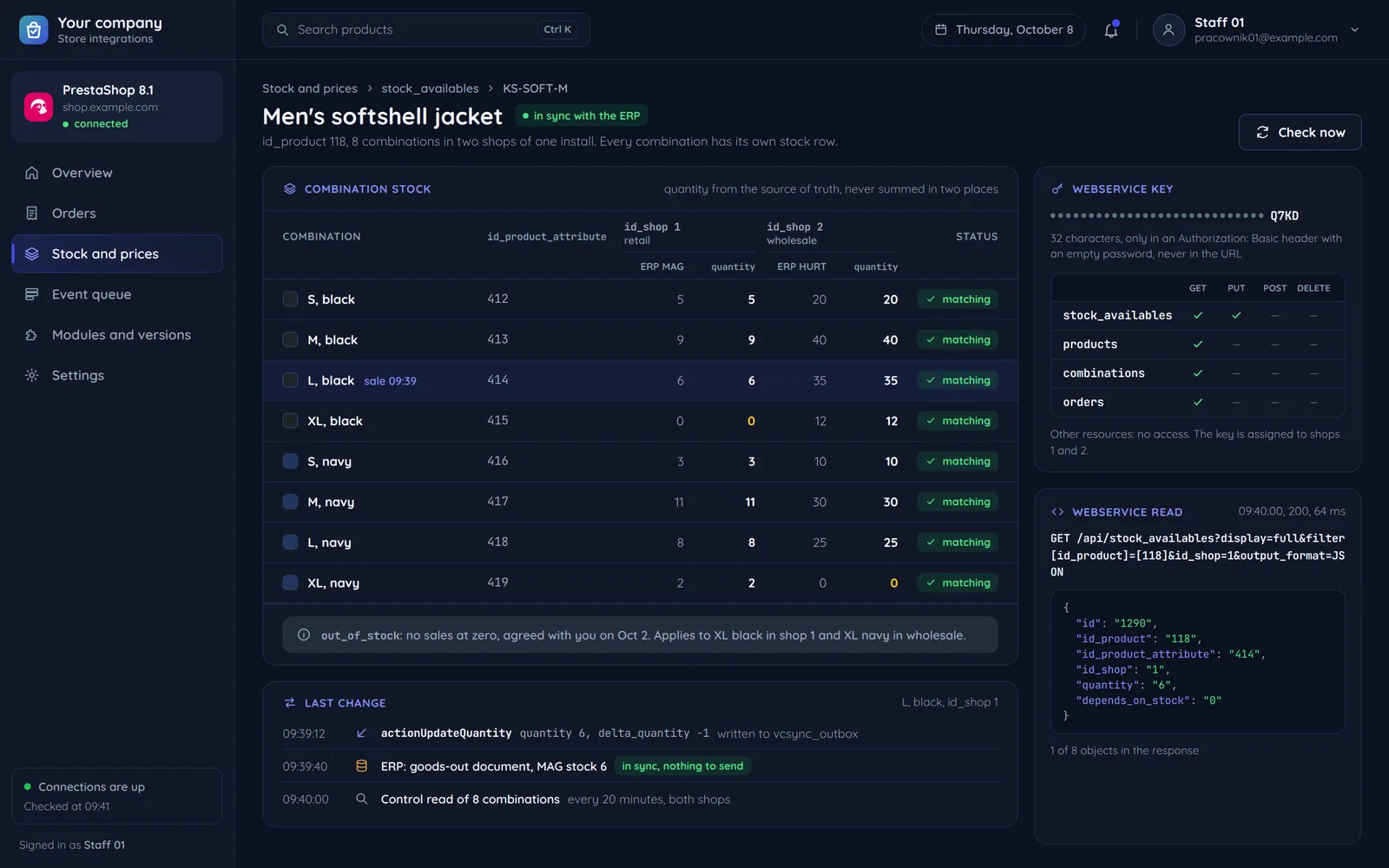This screenshot has height=868, width=1389.
Task: Click the ERP goods-out database icon
Action: coord(361,766)
